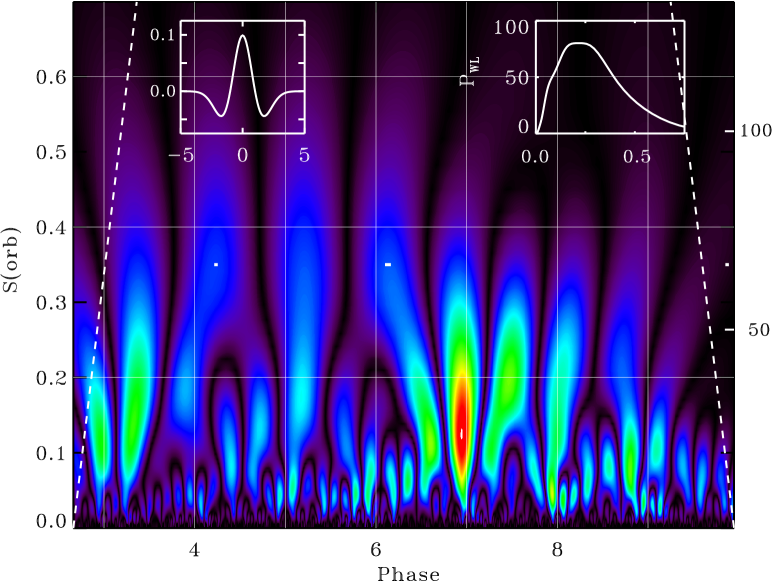Click the left y-axis value '0.2'
The image size is (772, 582).
coord(51,379)
